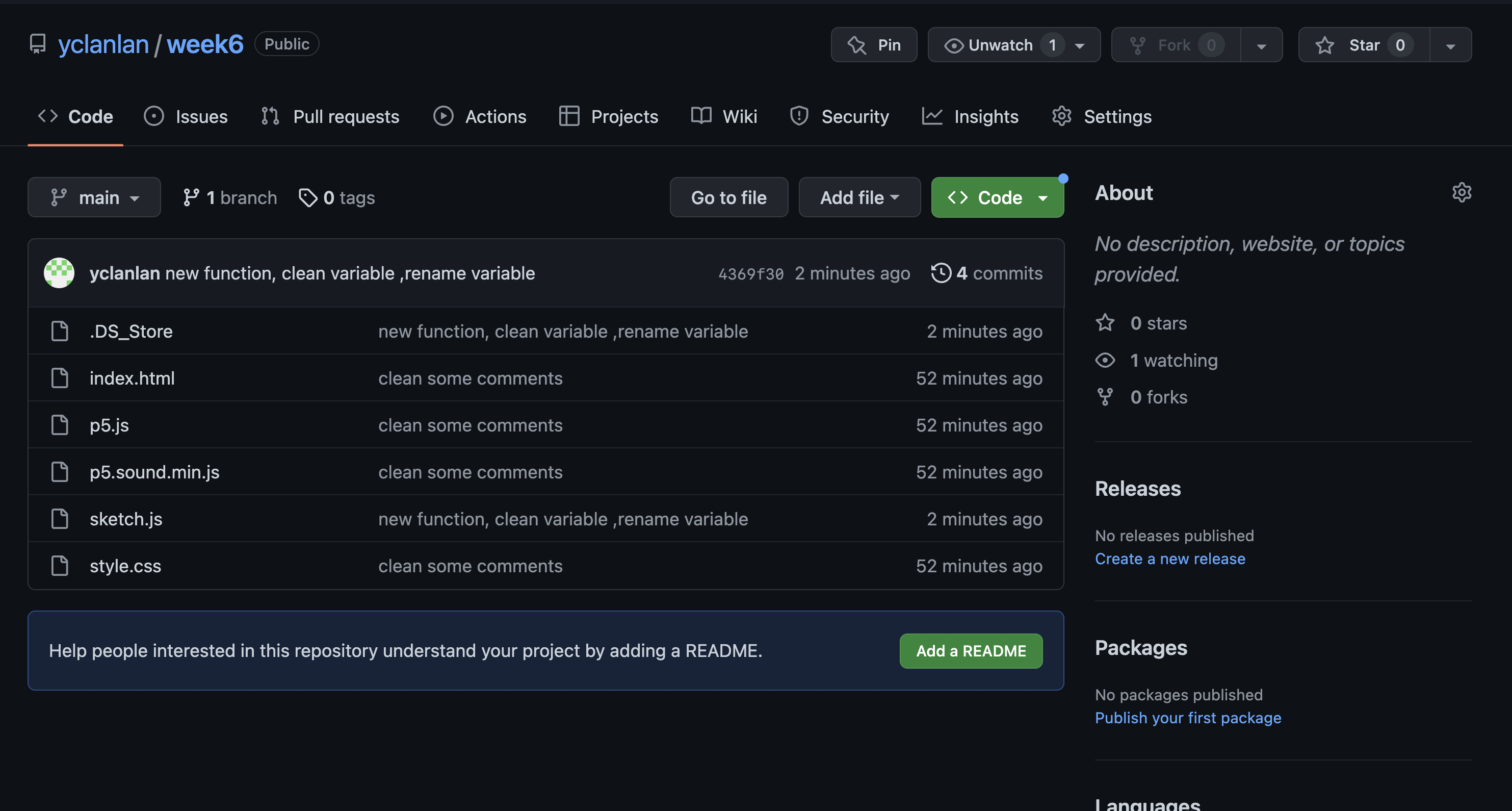Click the file icon next to sketch.js
Viewport: 1512px width, 811px height.
[60, 519]
